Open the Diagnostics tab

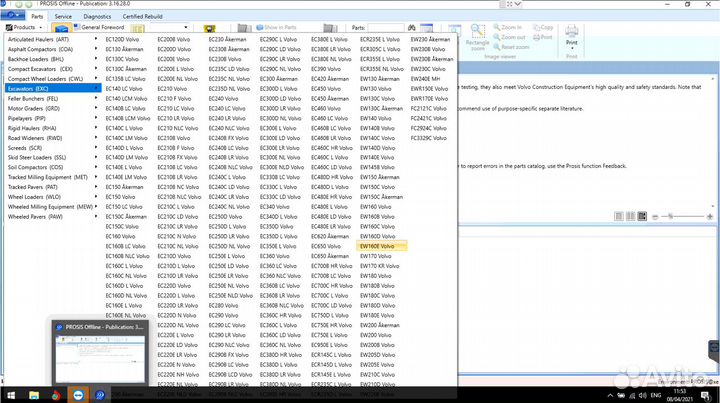point(97,16)
